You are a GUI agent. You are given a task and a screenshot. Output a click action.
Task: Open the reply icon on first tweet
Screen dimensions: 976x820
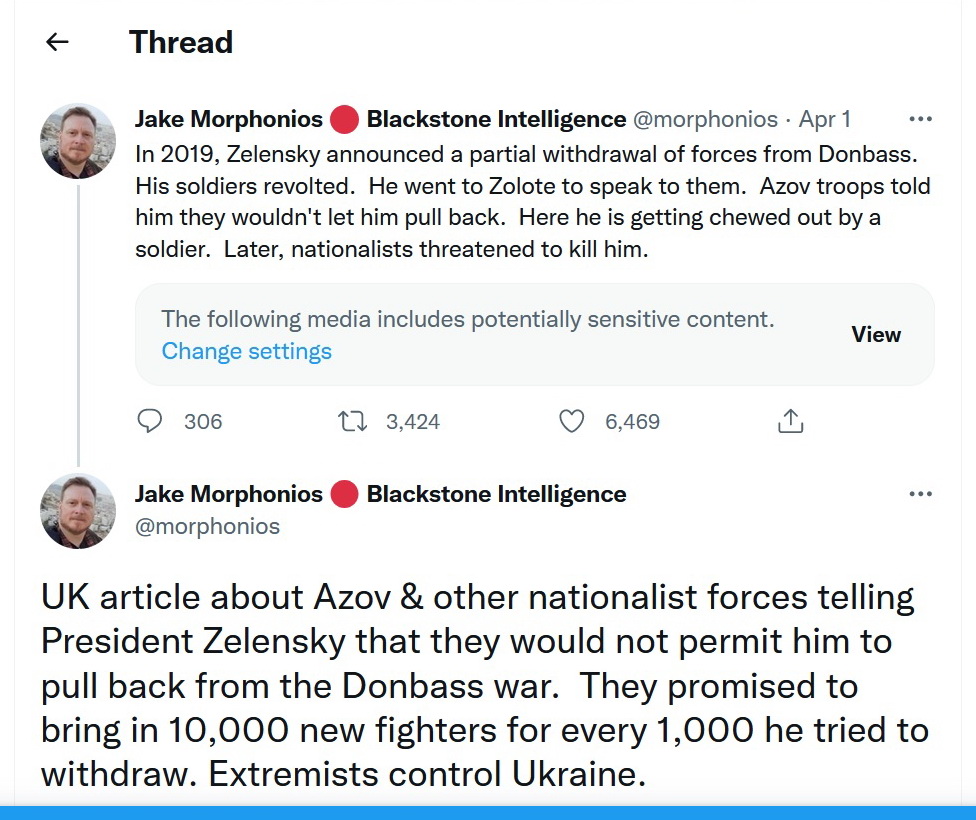150,421
